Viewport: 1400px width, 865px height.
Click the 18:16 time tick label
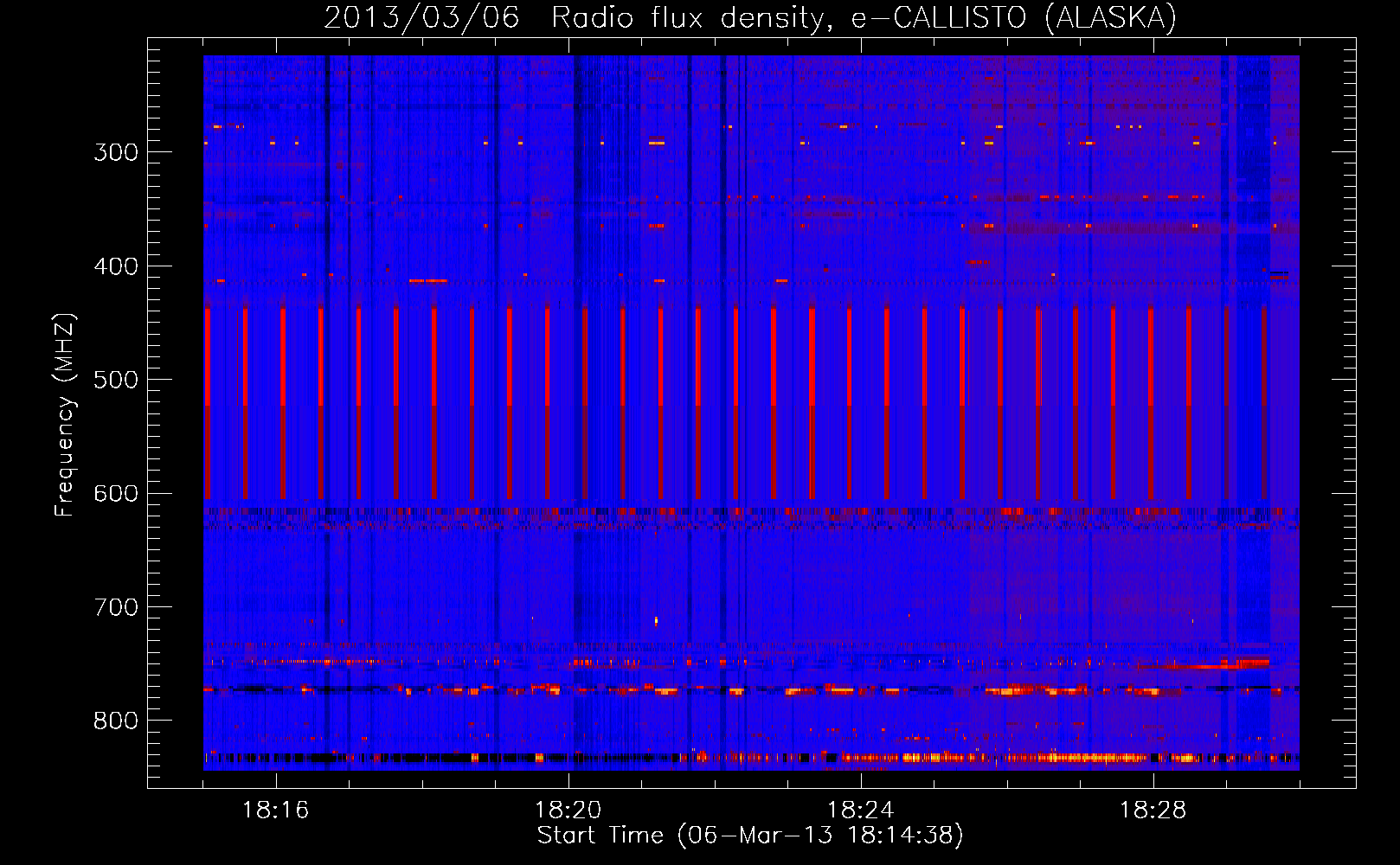click(276, 811)
